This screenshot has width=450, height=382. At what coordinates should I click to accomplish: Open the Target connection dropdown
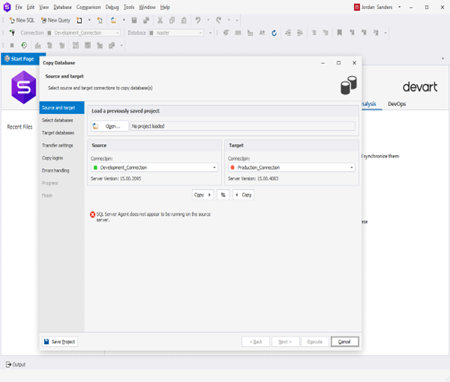point(352,168)
